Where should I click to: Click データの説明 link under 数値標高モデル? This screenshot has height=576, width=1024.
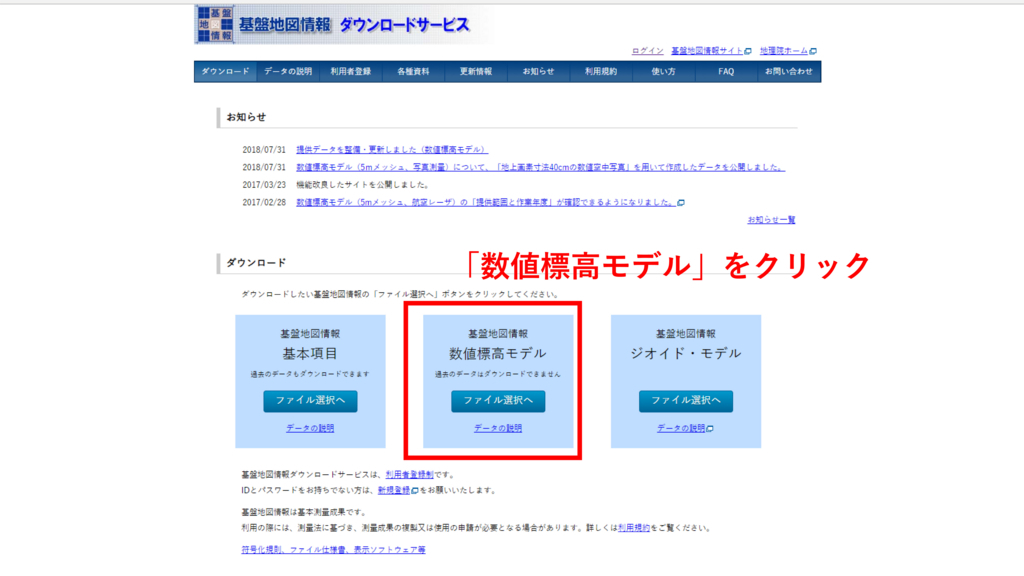(498, 428)
